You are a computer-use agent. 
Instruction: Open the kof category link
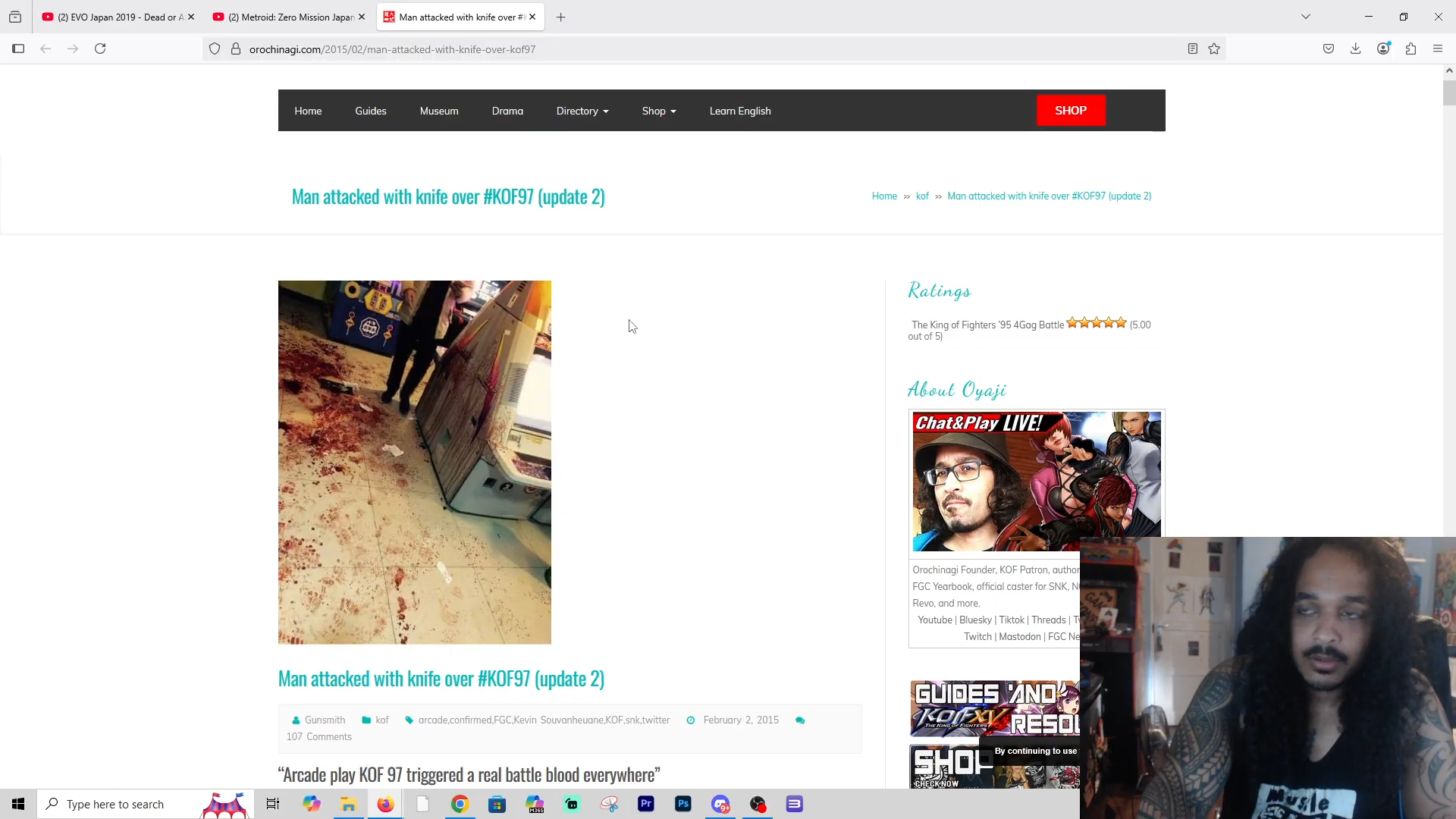382,720
